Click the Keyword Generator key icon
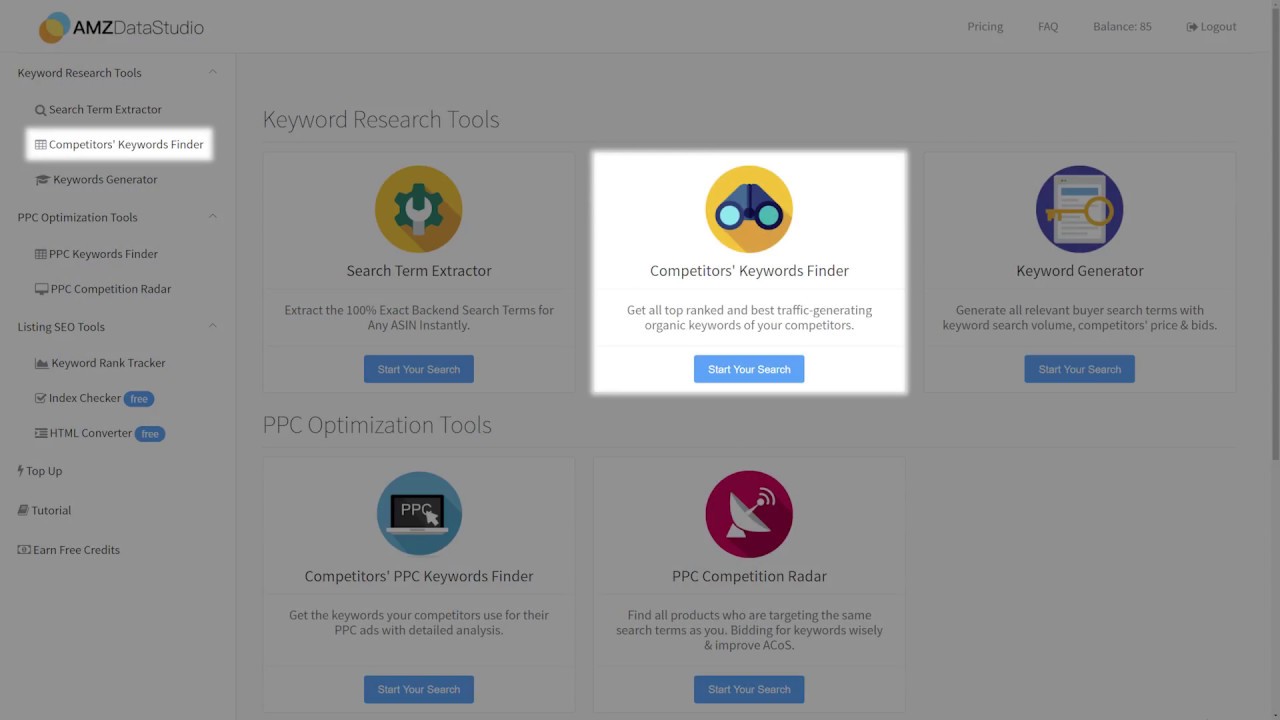This screenshot has height=720, width=1280. pos(1079,209)
